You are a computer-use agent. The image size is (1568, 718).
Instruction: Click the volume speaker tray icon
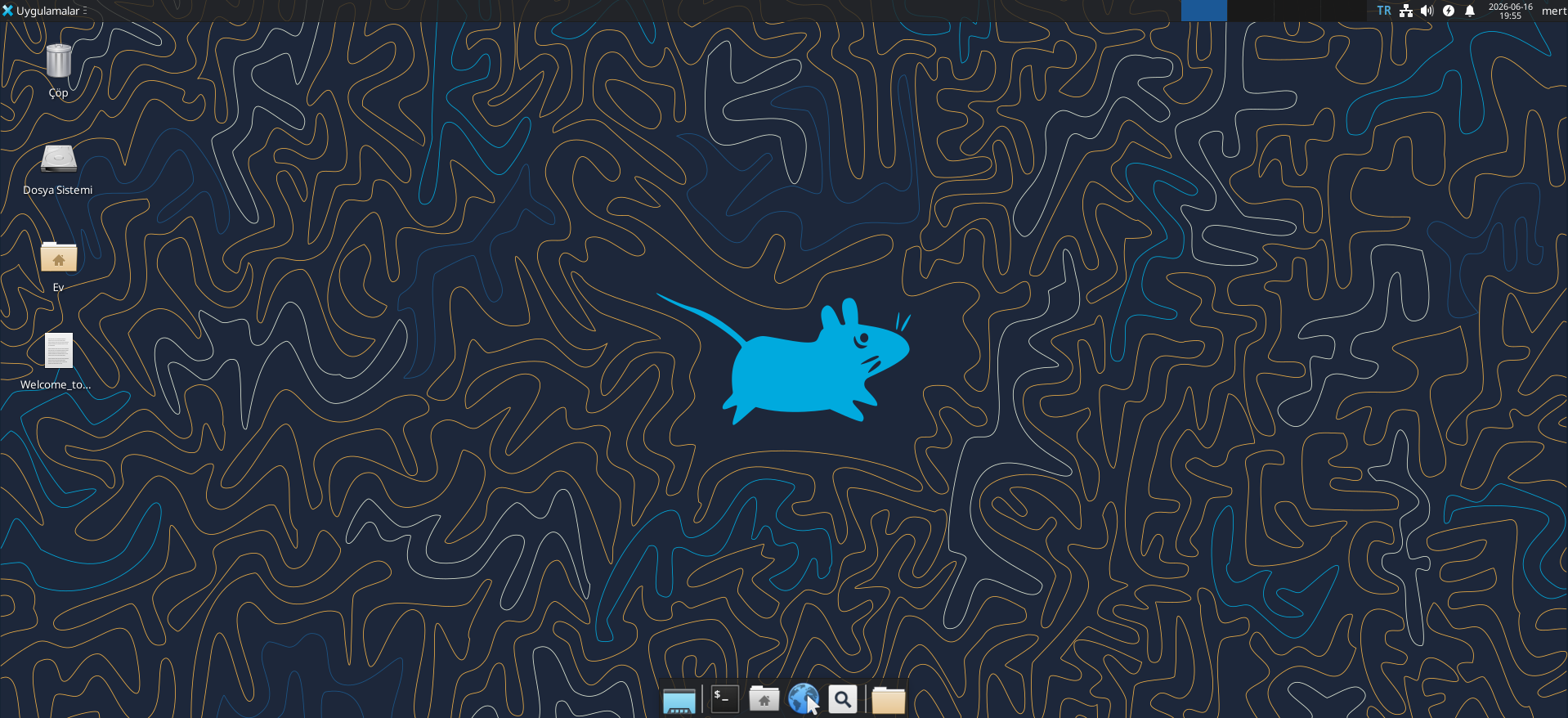coord(1427,11)
